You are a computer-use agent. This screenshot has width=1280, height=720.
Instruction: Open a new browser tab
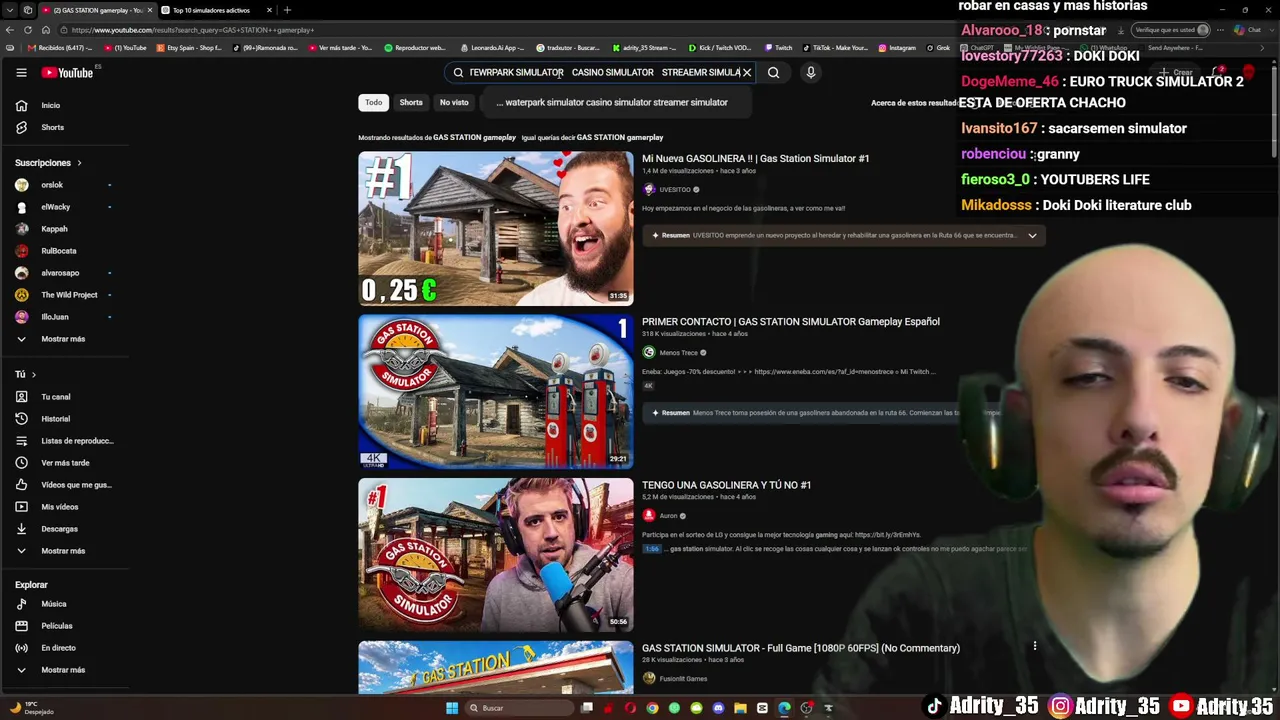pos(287,10)
